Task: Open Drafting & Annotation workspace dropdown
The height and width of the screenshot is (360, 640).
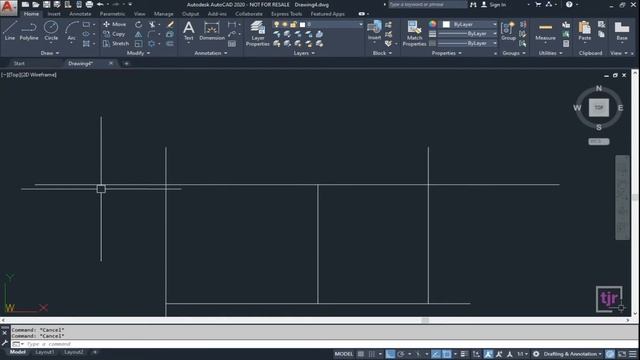Action: point(573,354)
